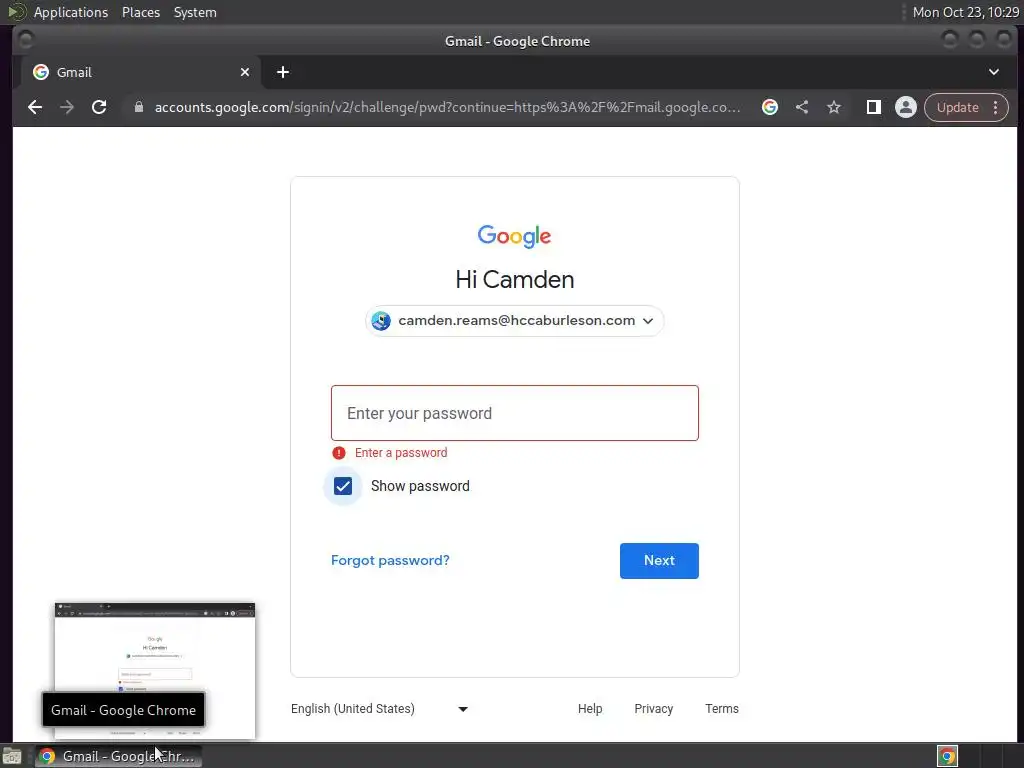Open the English (United States) language dropdown

379,709
